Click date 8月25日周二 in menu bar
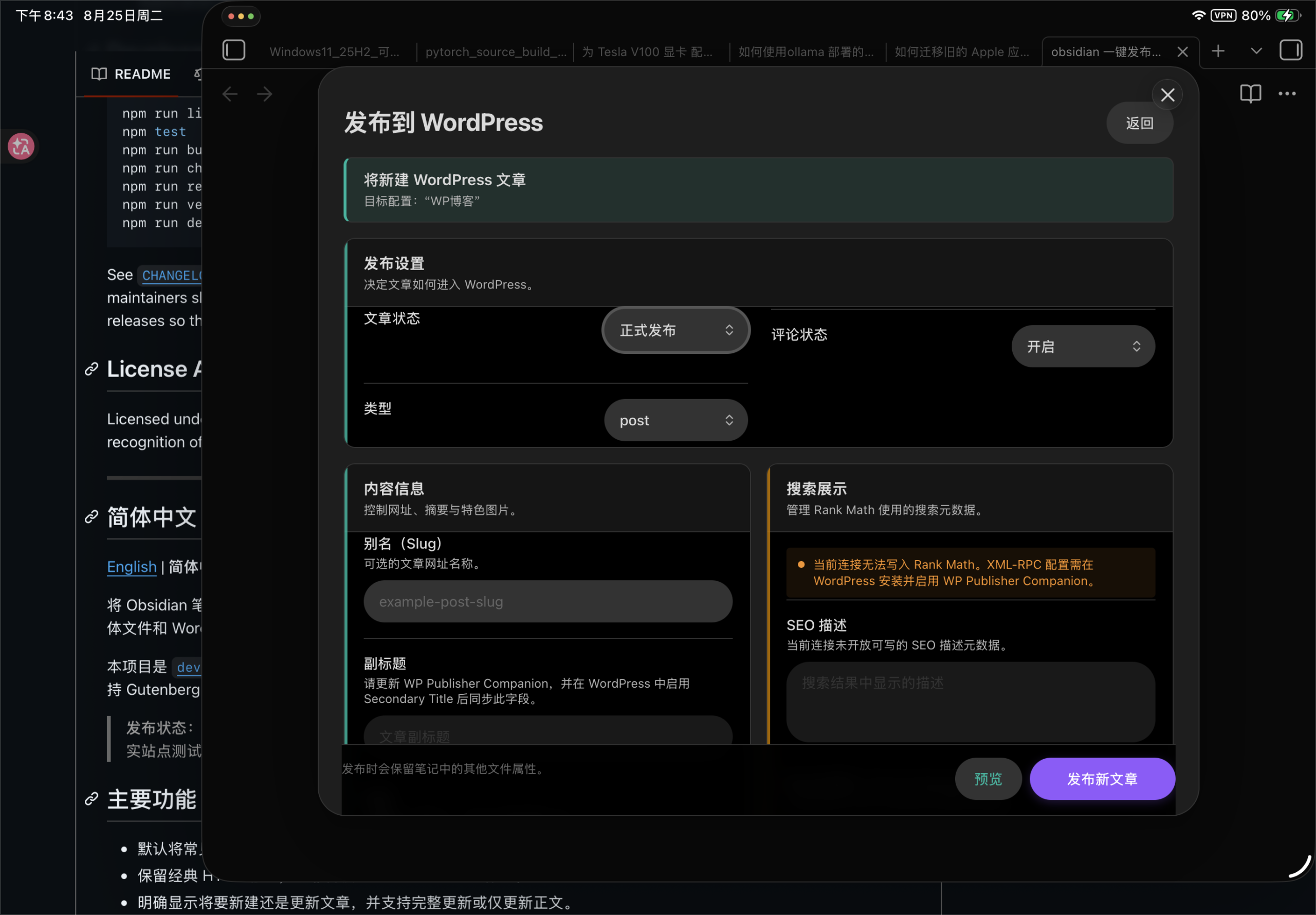The width and height of the screenshot is (1316, 915). (123, 15)
